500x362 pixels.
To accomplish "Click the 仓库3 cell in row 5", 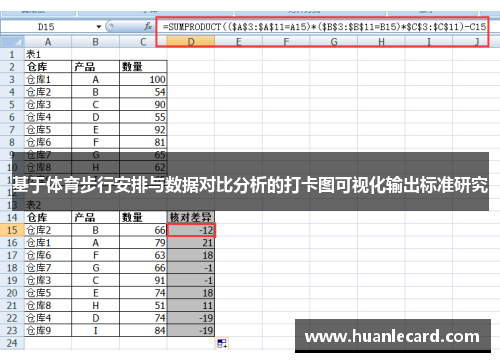I will [x=48, y=104].
